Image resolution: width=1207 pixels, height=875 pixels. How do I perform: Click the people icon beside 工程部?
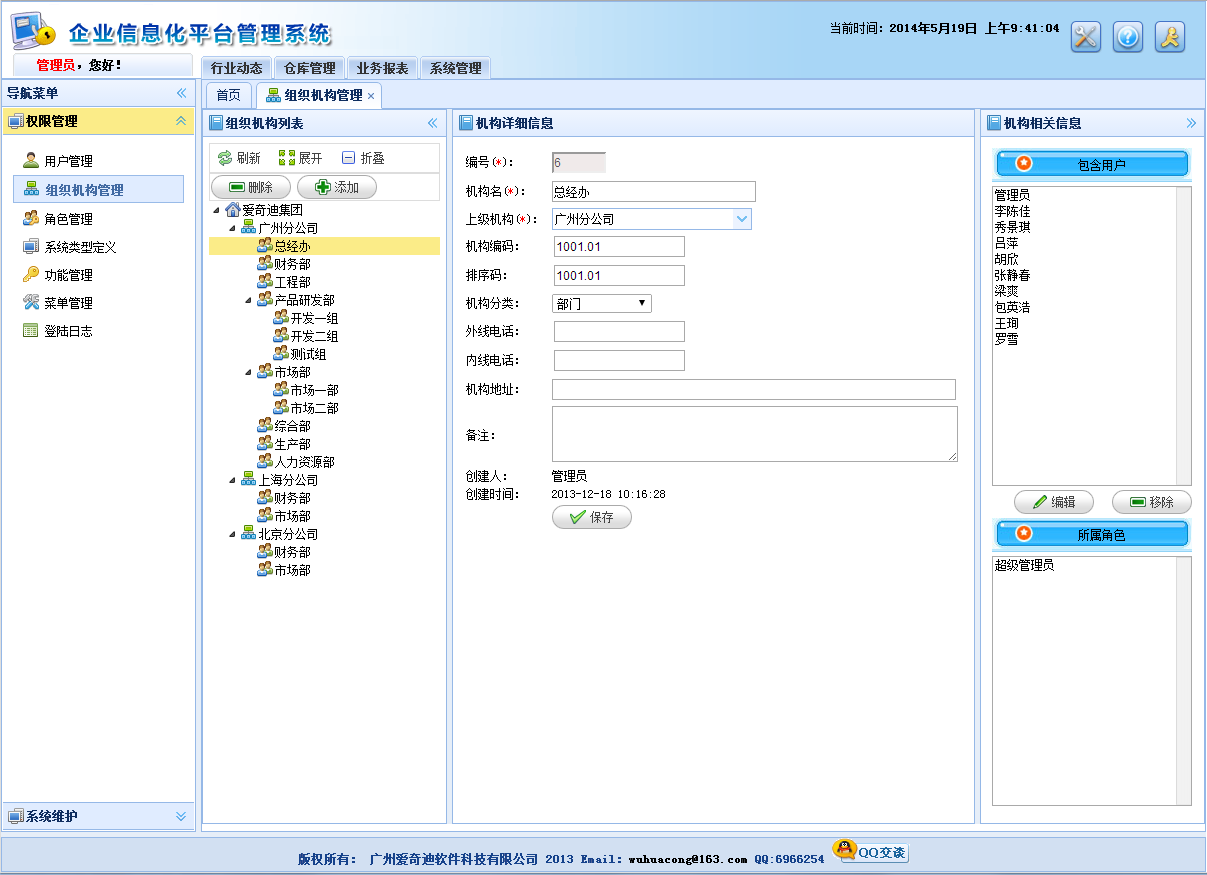click(265, 282)
